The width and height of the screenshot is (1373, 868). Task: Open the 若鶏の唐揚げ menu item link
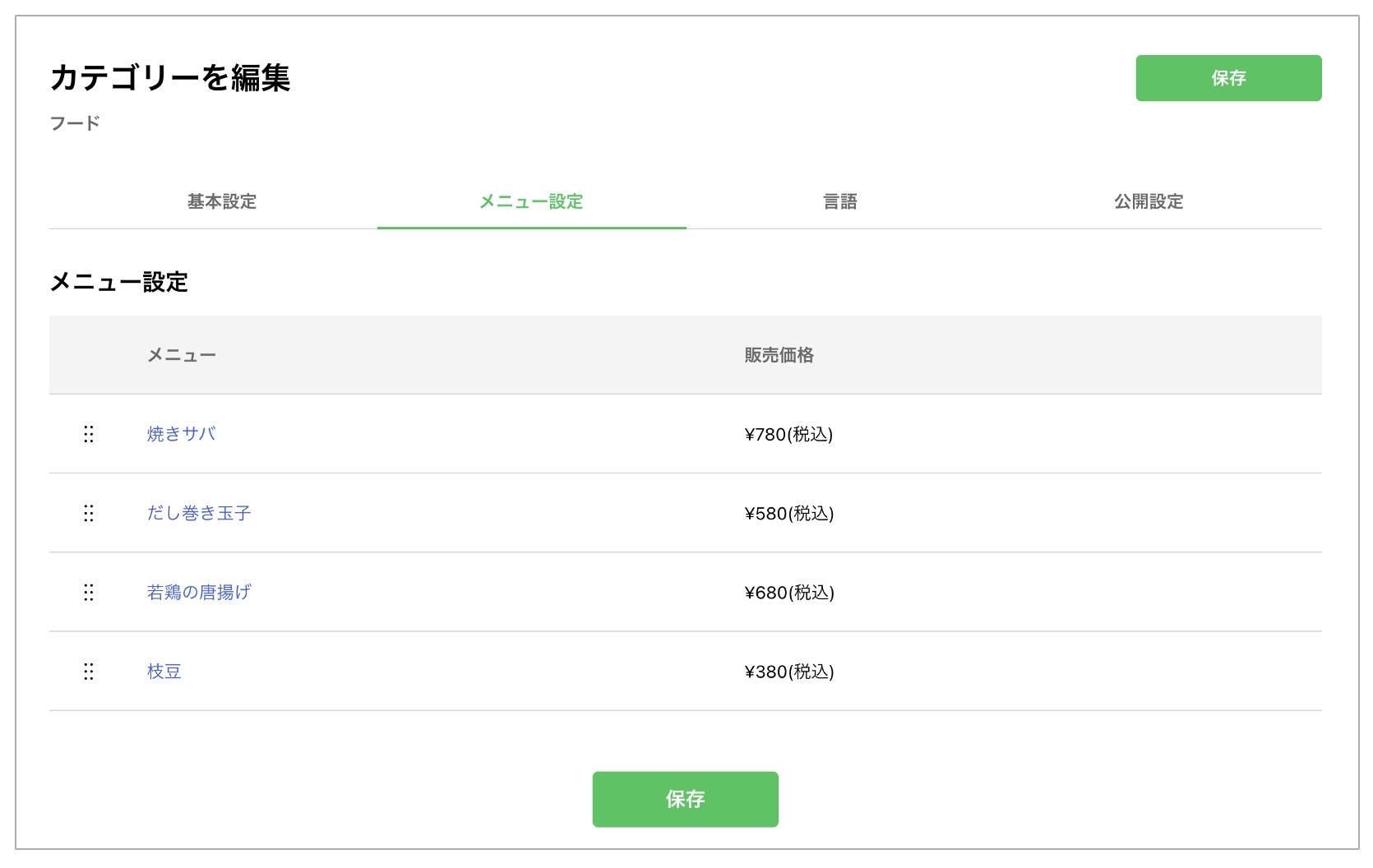coord(199,593)
